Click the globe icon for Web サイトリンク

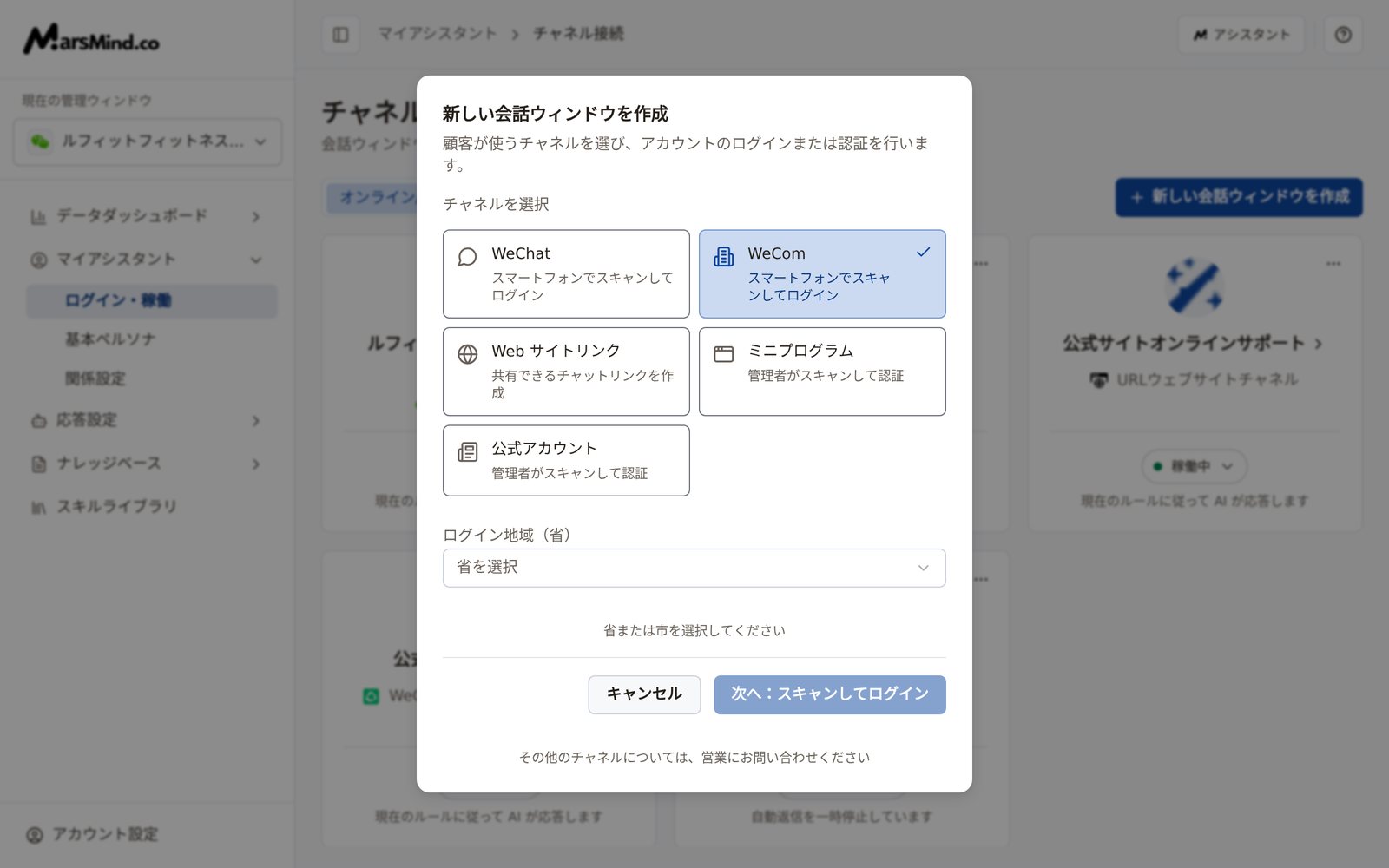pos(467,354)
